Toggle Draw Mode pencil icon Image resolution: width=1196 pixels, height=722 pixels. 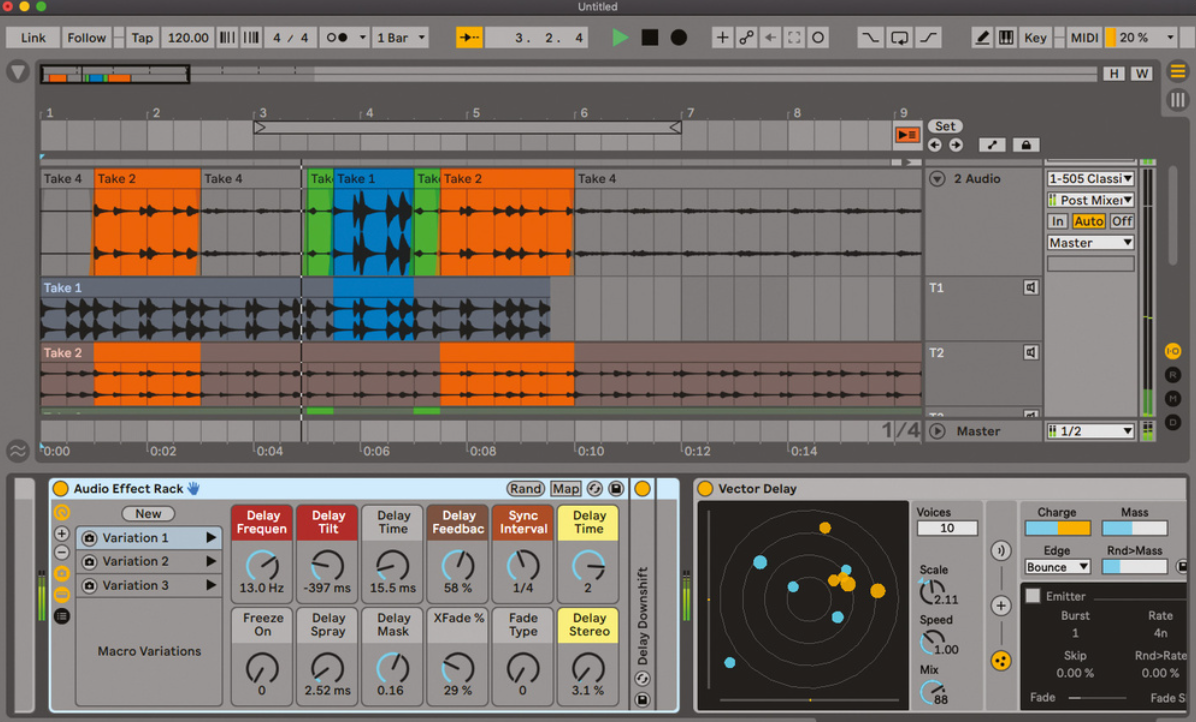click(982, 37)
